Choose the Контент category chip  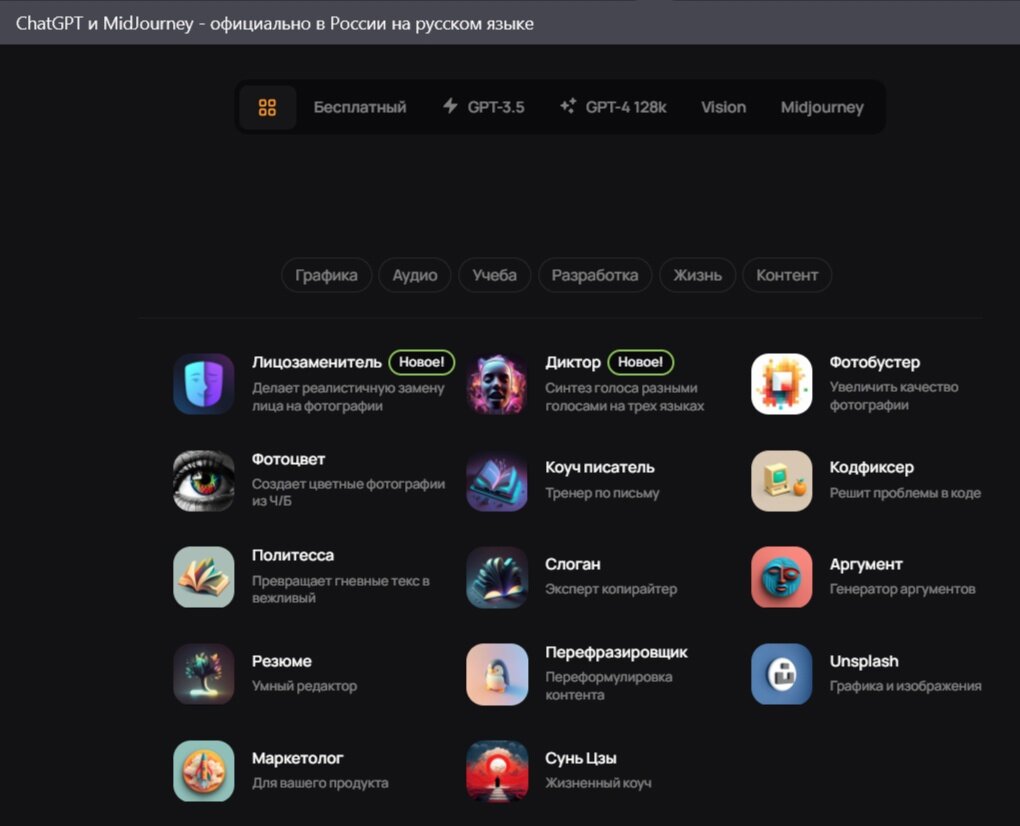click(787, 275)
